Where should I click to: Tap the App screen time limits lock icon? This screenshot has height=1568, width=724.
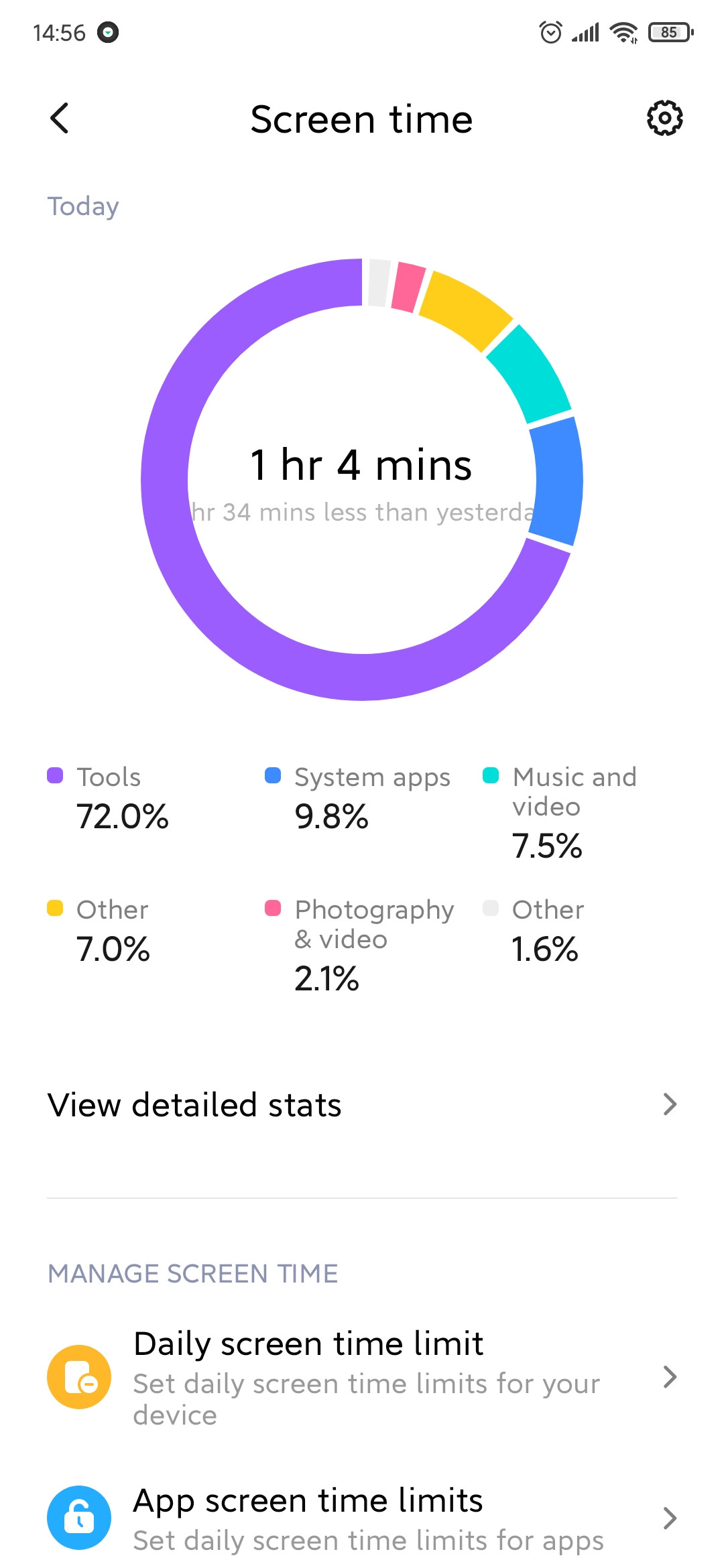point(79,1518)
